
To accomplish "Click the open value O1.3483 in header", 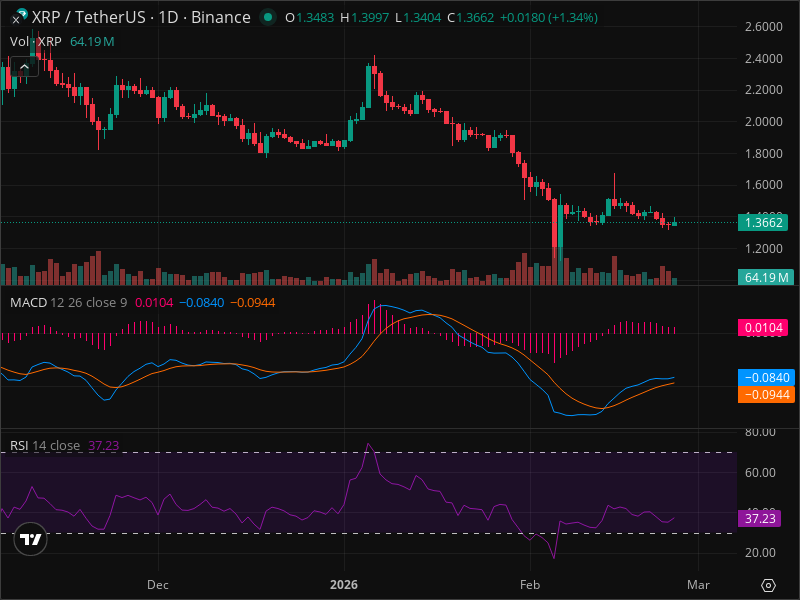I will pyautogui.click(x=310, y=18).
